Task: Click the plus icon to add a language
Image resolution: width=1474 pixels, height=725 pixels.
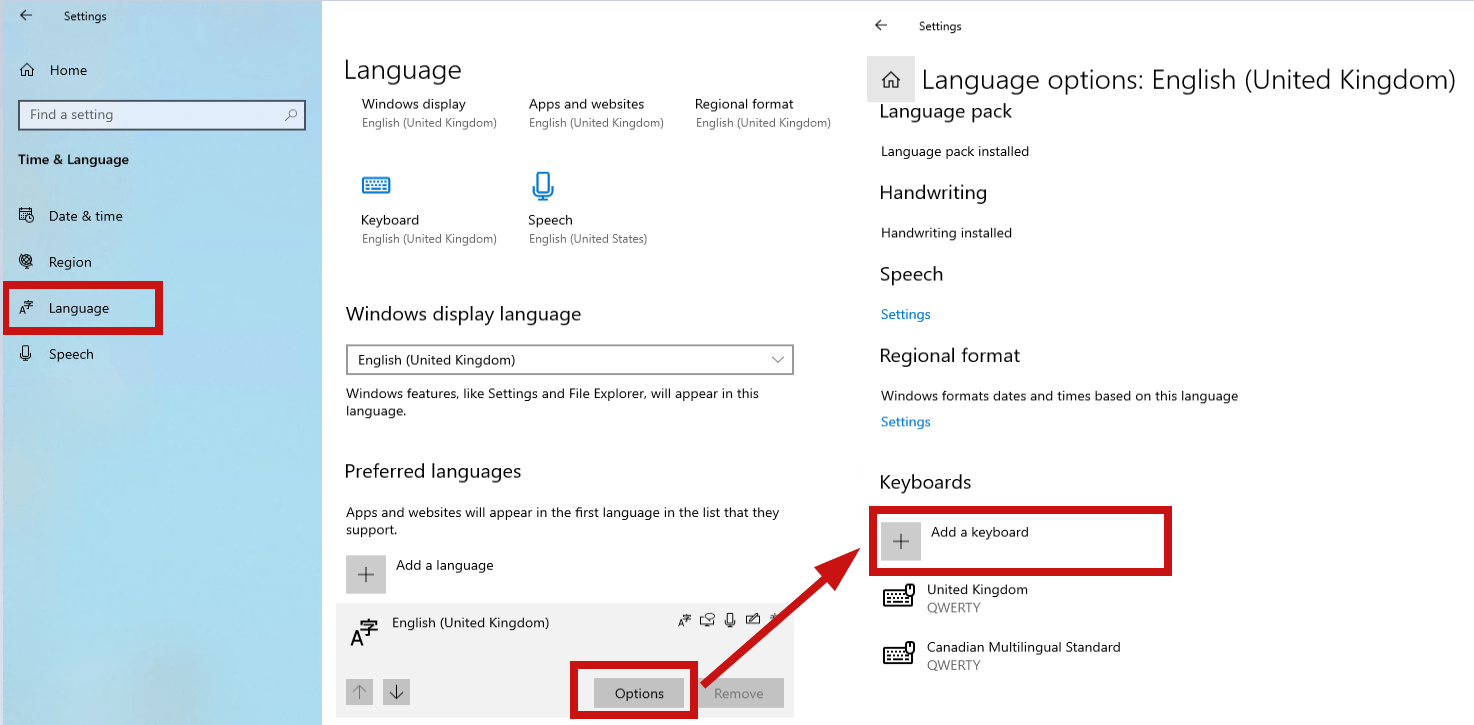Action: [x=366, y=574]
